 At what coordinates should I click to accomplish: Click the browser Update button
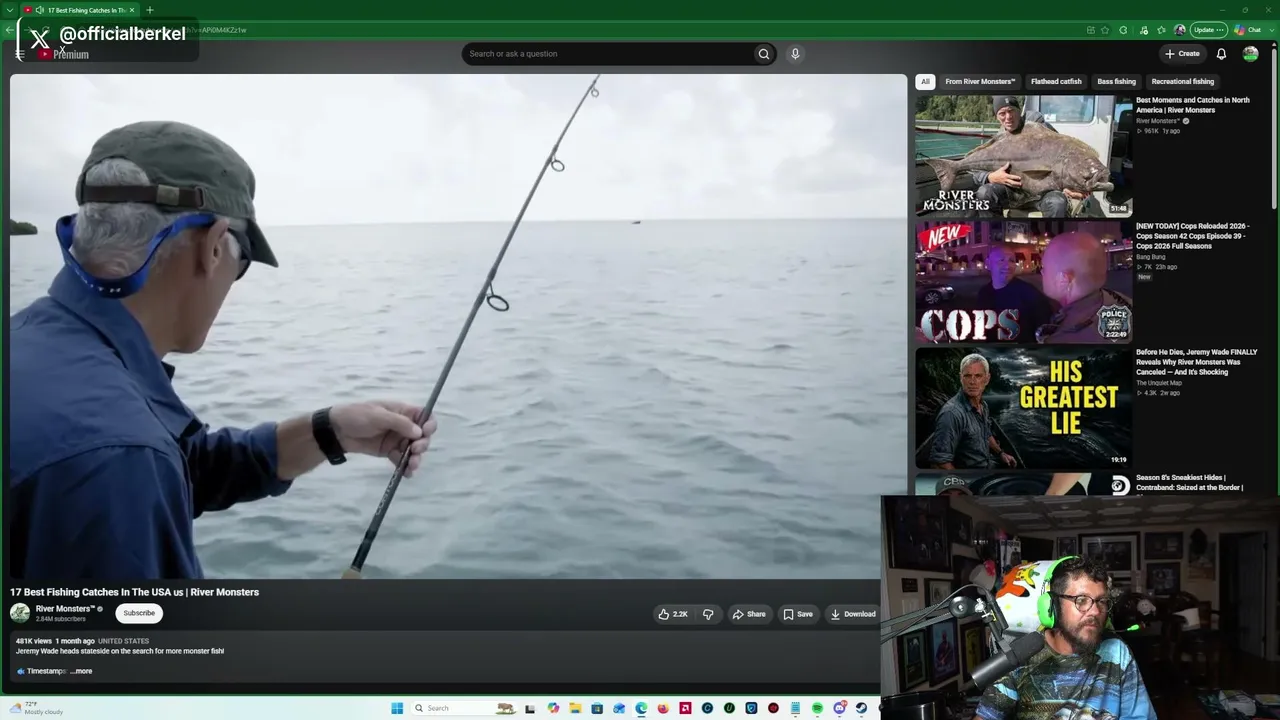point(1207,30)
